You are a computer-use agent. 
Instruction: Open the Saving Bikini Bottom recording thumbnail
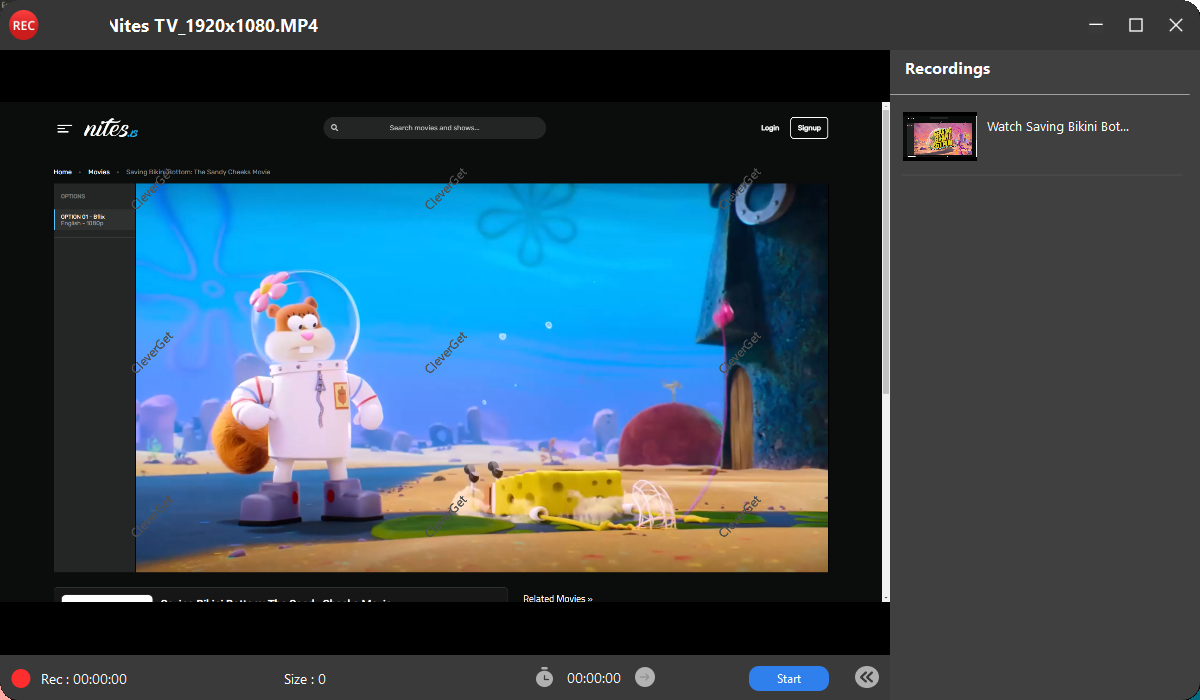940,136
